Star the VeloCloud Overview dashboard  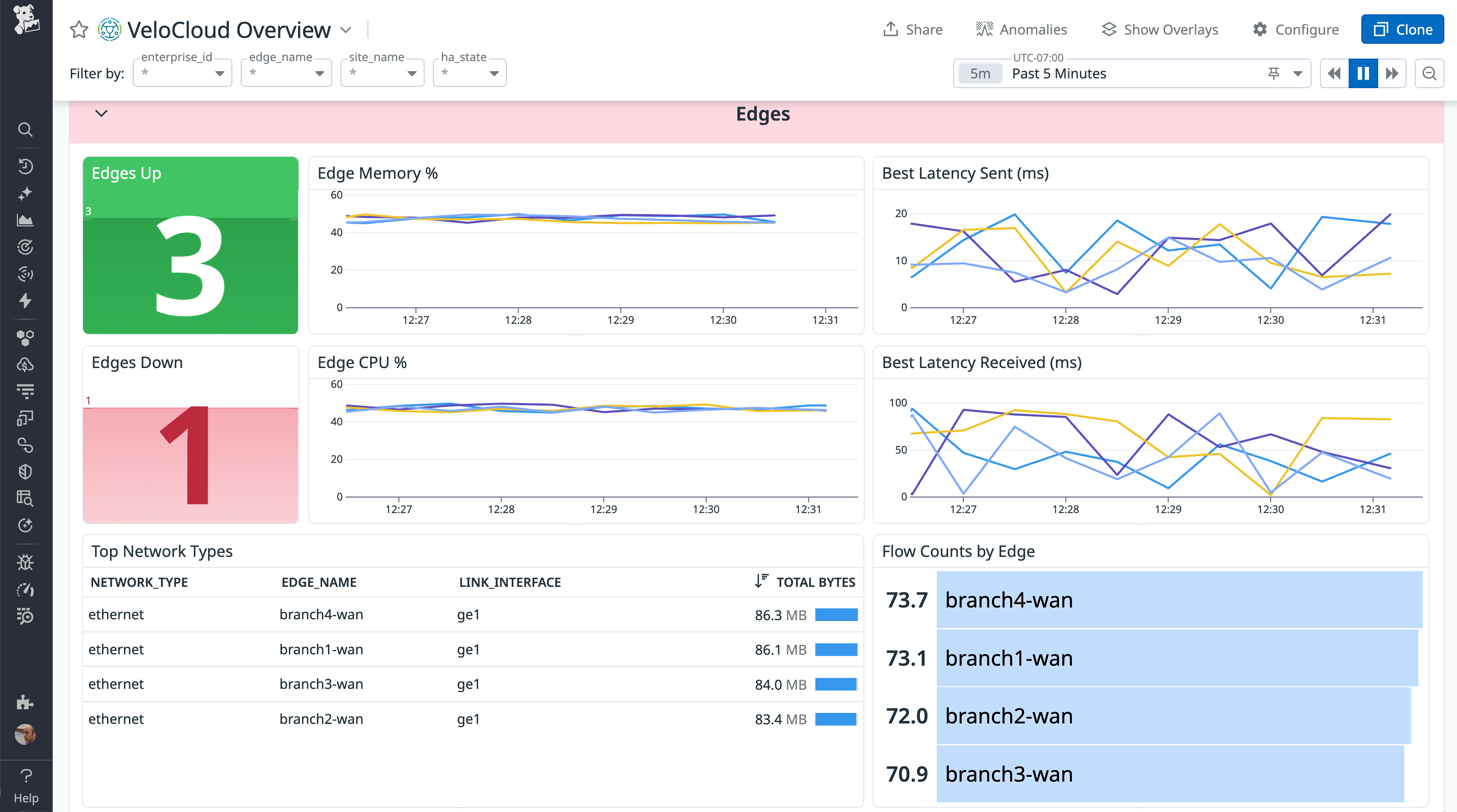click(78, 30)
